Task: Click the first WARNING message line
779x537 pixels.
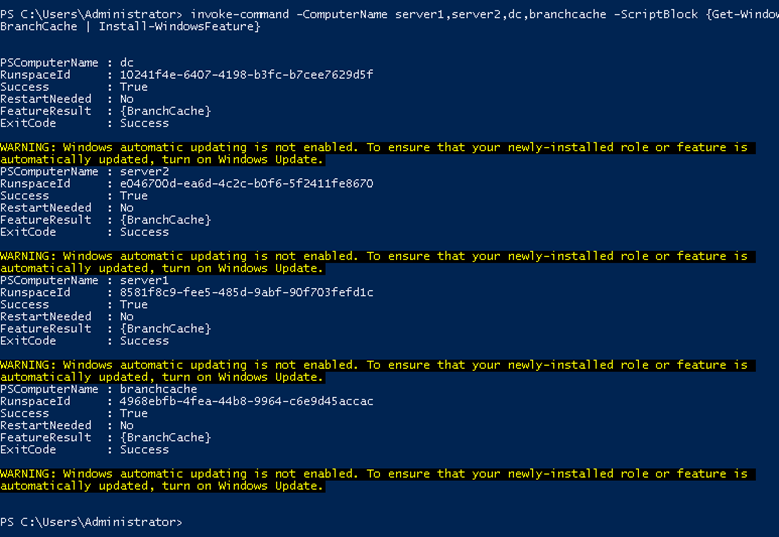Action: pyautogui.click(x=378, y=153)
